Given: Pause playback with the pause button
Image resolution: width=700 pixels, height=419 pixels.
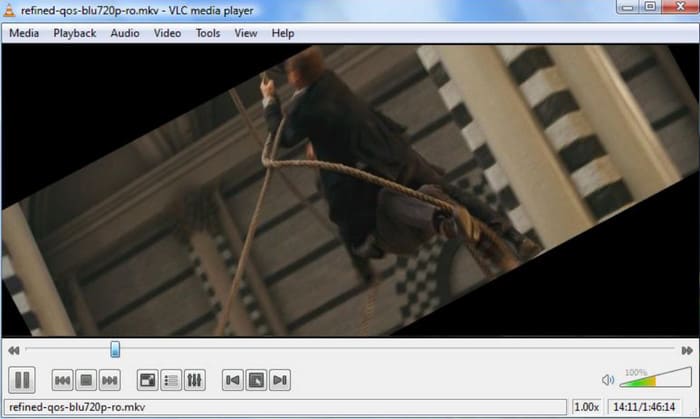Looking at the screenshot, I should 22,380.
